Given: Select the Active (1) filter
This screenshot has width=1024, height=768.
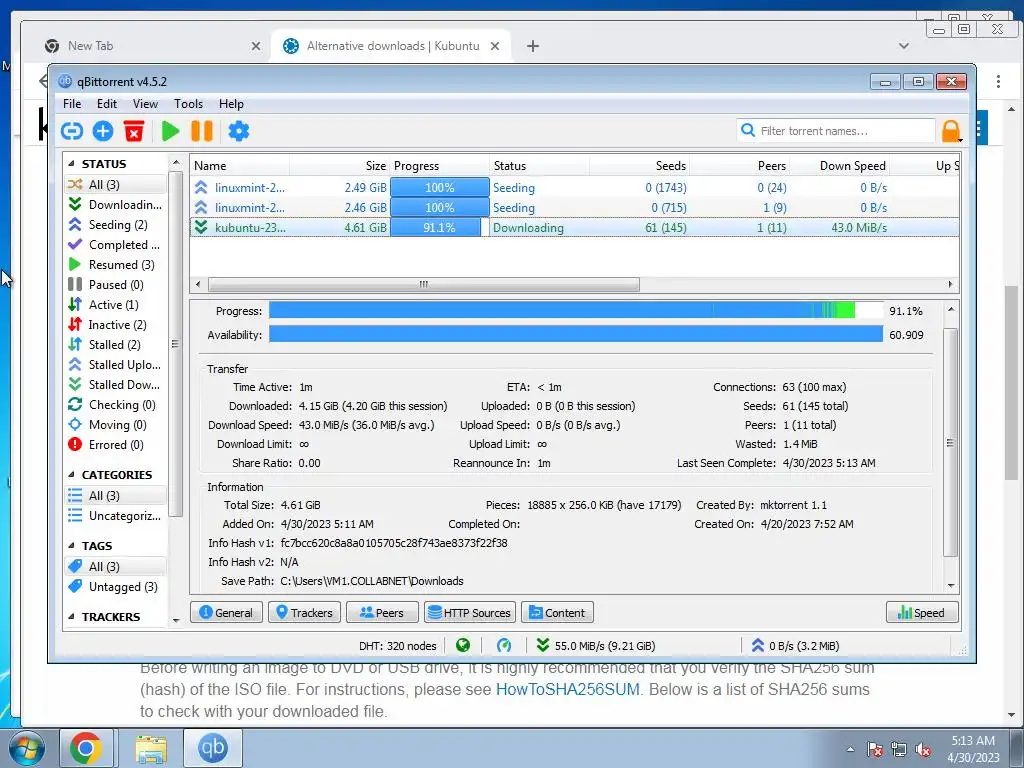Looking at the screenshot, I should pyautogui.click(x=116, y=305).
